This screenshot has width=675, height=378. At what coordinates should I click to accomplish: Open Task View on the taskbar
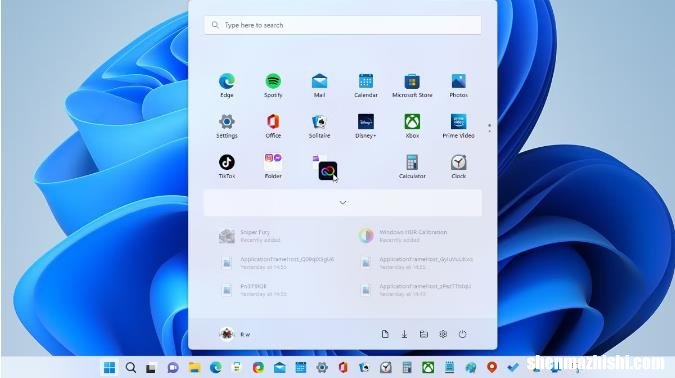tap(151, 368)
